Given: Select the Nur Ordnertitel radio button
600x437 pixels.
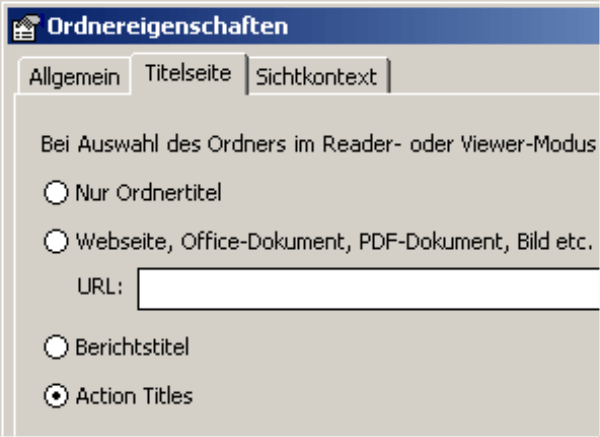Looking at the screenshot, I should click(56, 192).
